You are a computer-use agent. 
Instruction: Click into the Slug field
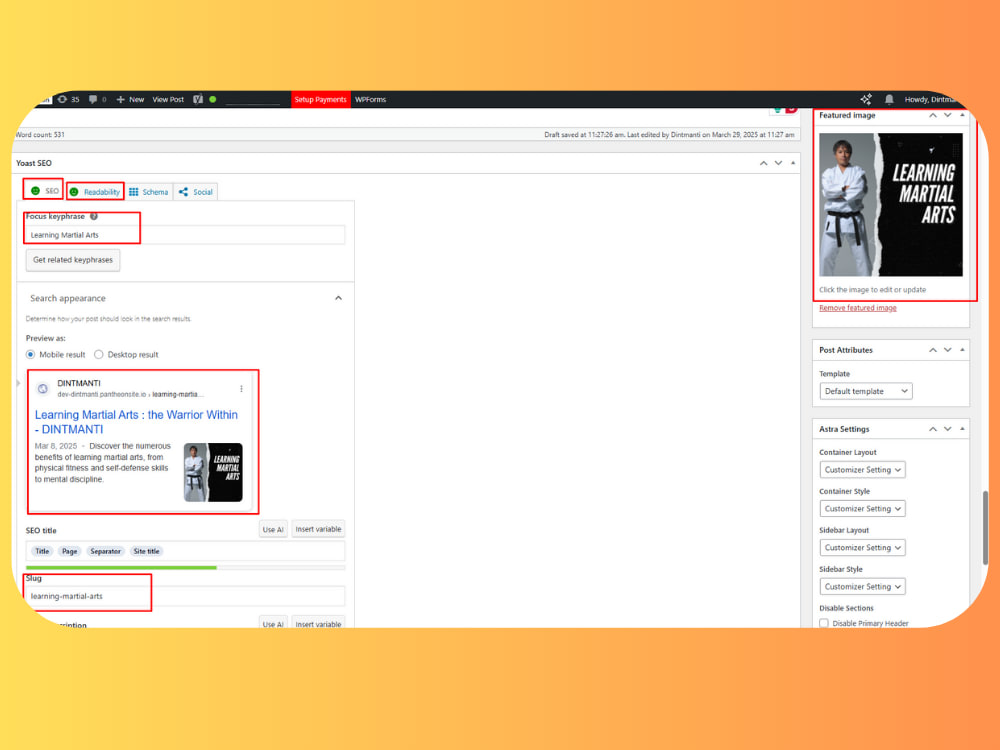[x=185, y=596]
